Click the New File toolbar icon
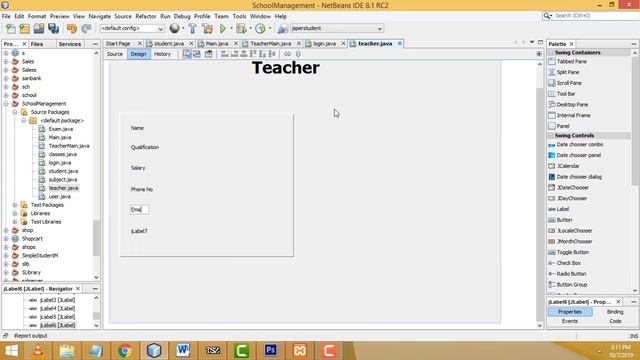640x360 pixels. [x=11, y=28]
